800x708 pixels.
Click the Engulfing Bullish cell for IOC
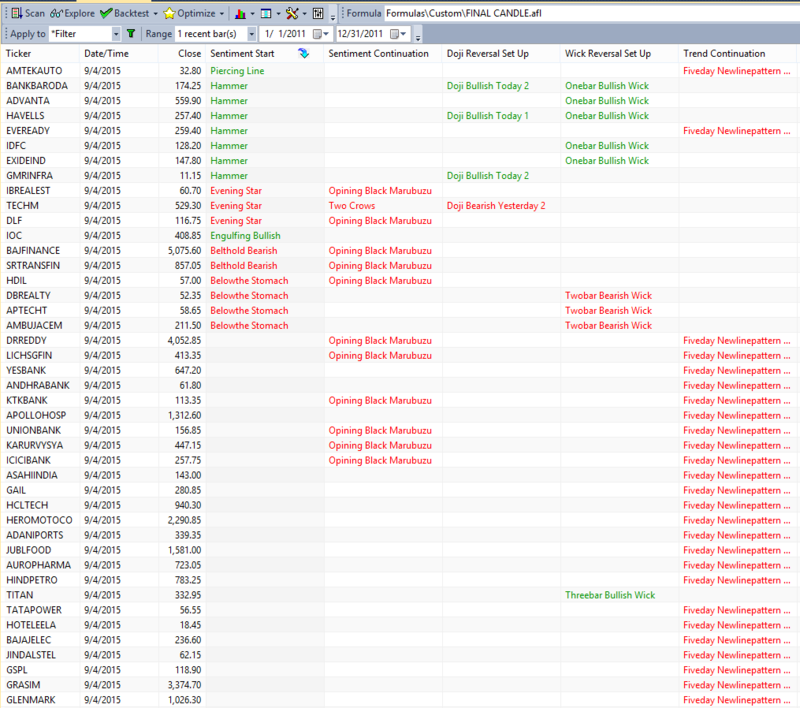[x=245, y=236]
